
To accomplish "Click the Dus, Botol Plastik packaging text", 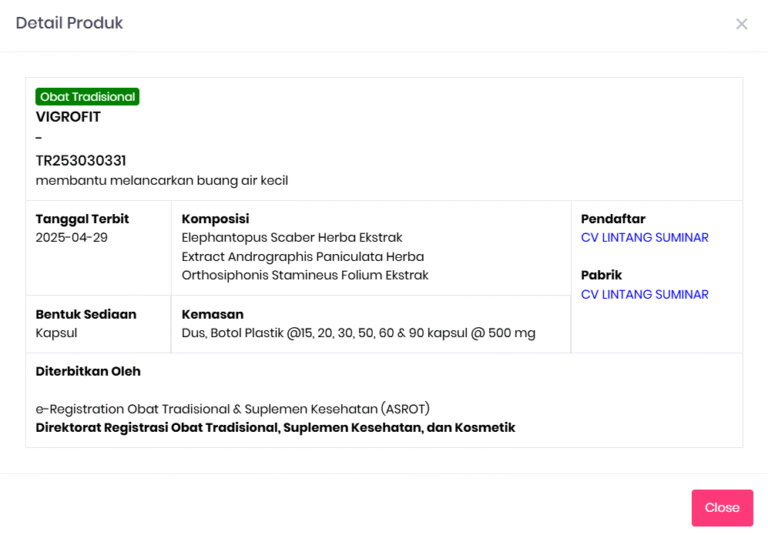I will pyautogui.click(x=358, y=333).
